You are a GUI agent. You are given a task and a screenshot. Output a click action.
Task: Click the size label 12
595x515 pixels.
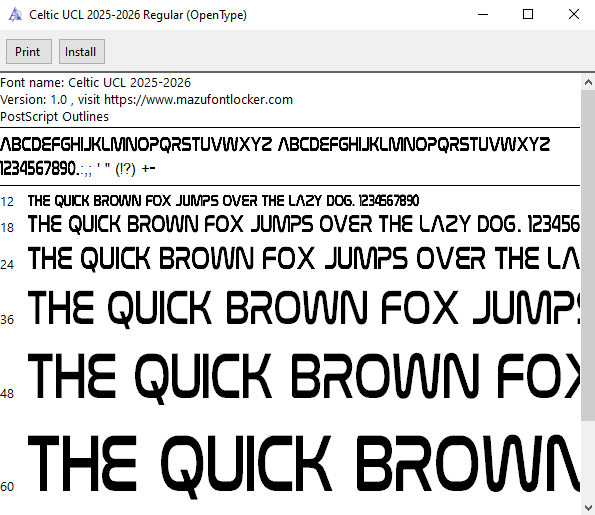pos(7,202)
